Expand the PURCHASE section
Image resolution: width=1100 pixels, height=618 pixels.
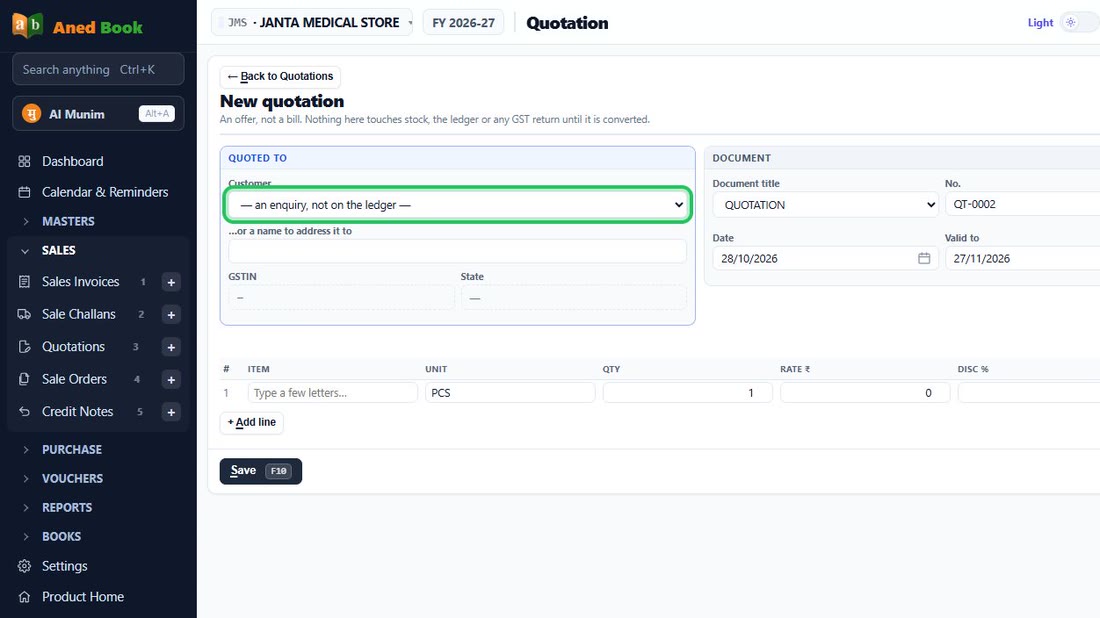click(x=72, y=450)
